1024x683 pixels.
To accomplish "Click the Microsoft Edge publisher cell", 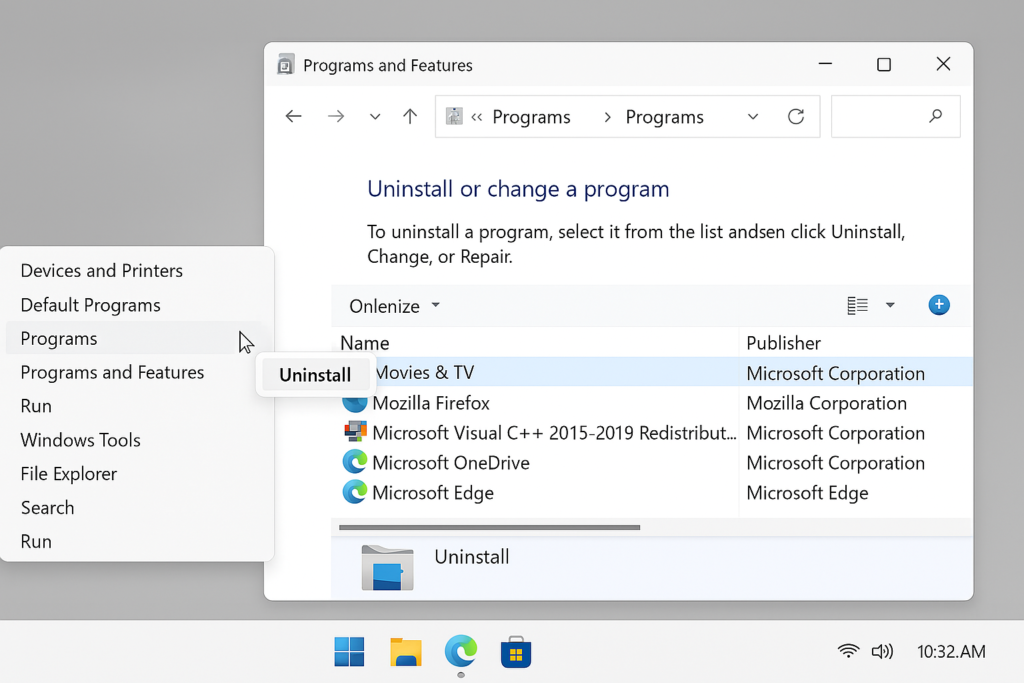I will tap(807, 493).
